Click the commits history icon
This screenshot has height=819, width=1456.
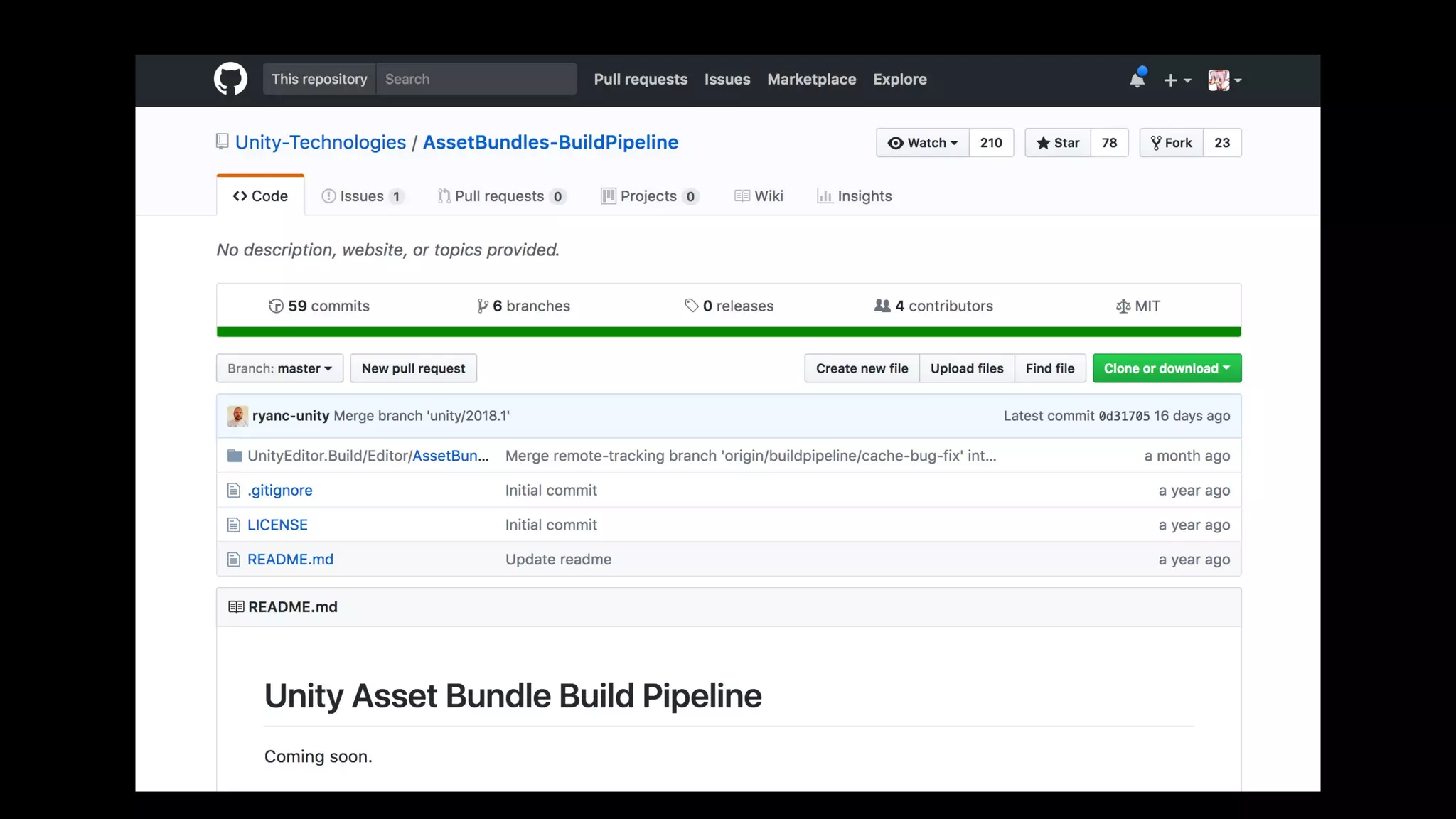pyautogui.click(x=276, y=306)
